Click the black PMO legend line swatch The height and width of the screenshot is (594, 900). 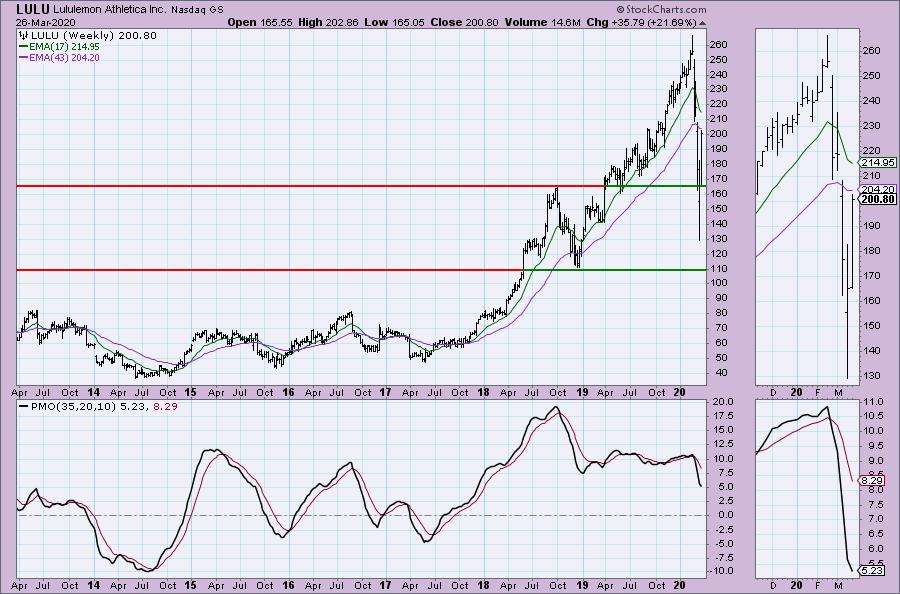[23, 406]
